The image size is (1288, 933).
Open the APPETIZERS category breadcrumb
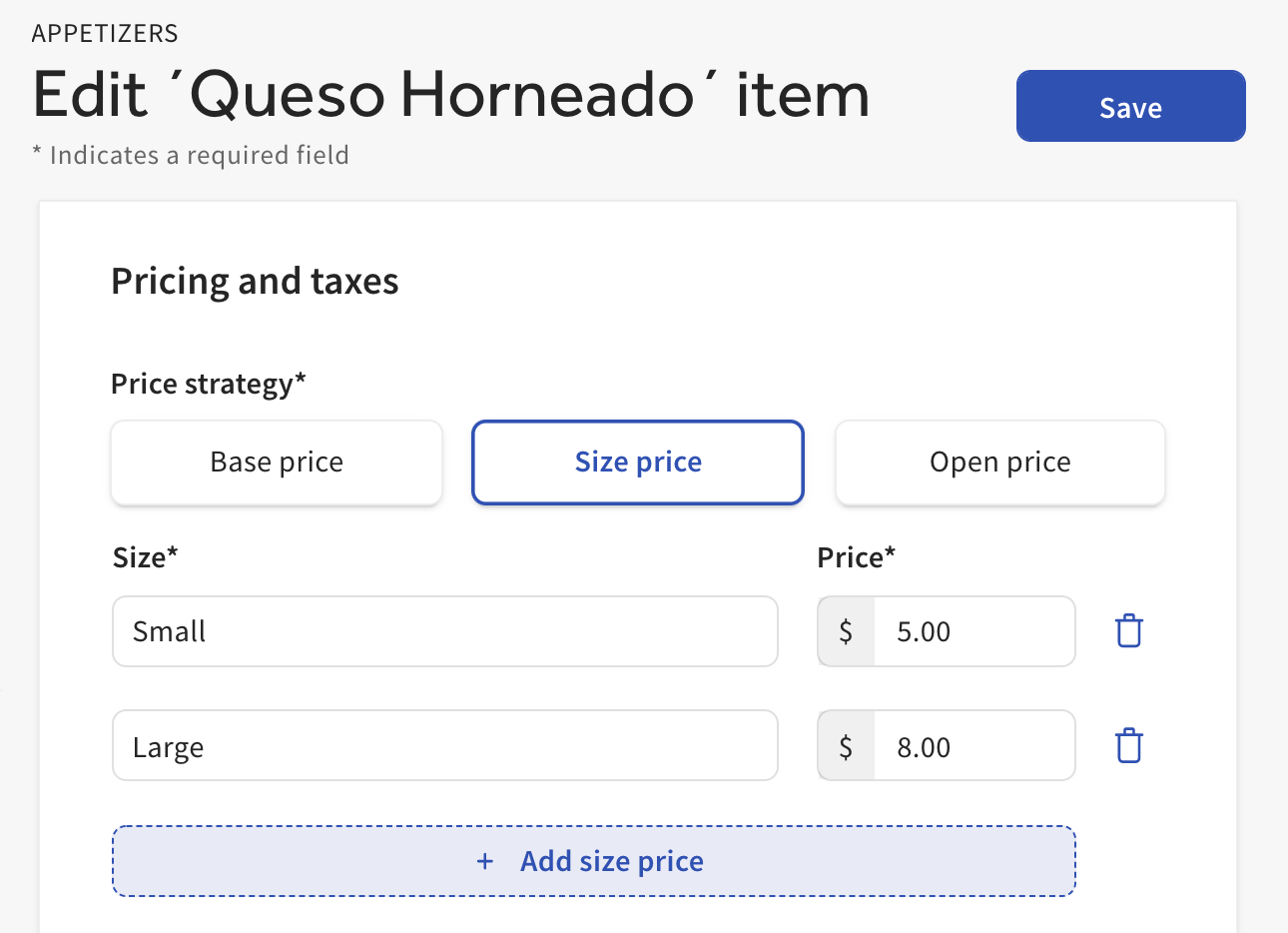104,32
